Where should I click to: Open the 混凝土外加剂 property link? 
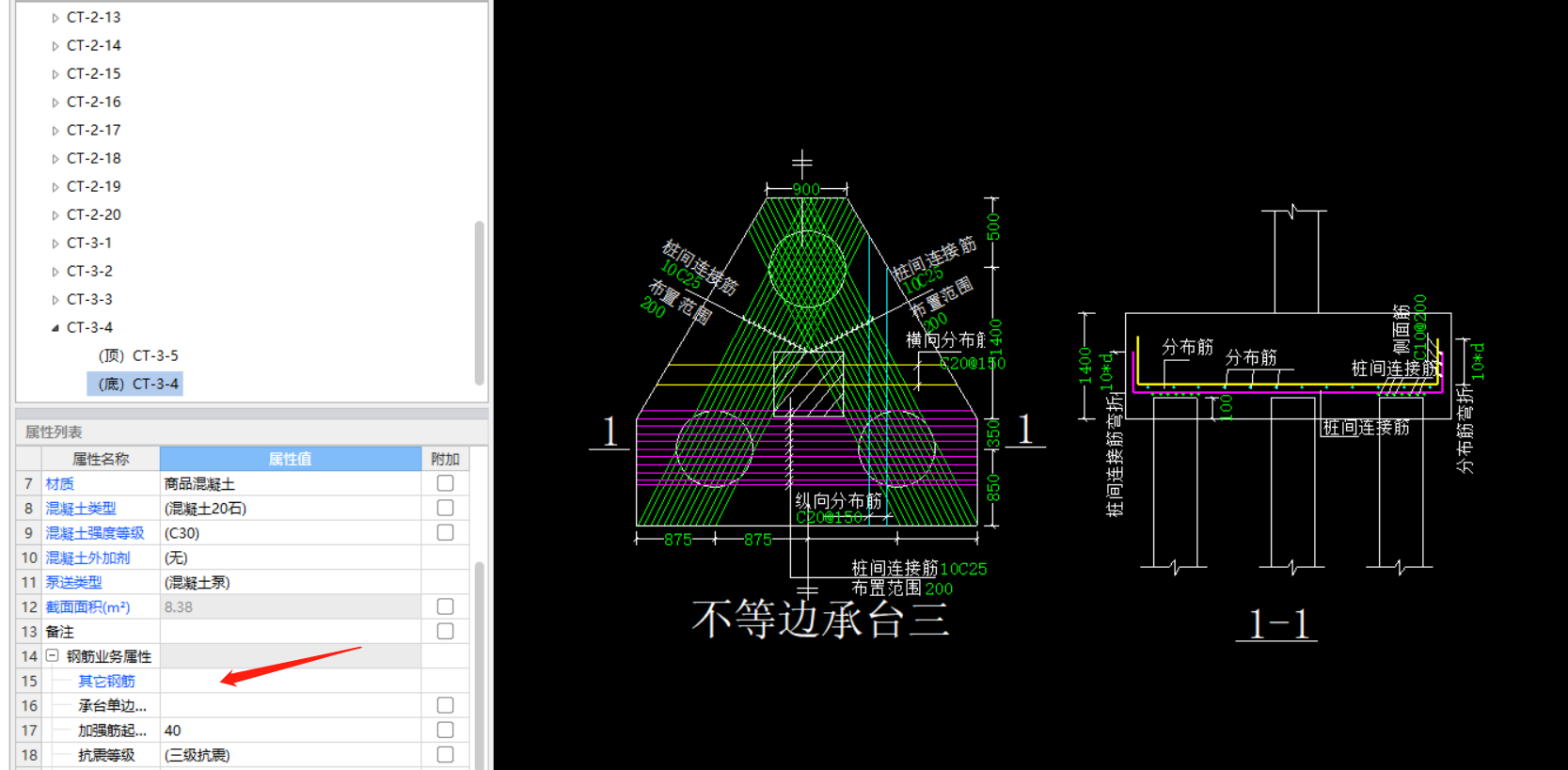(87, 558)
